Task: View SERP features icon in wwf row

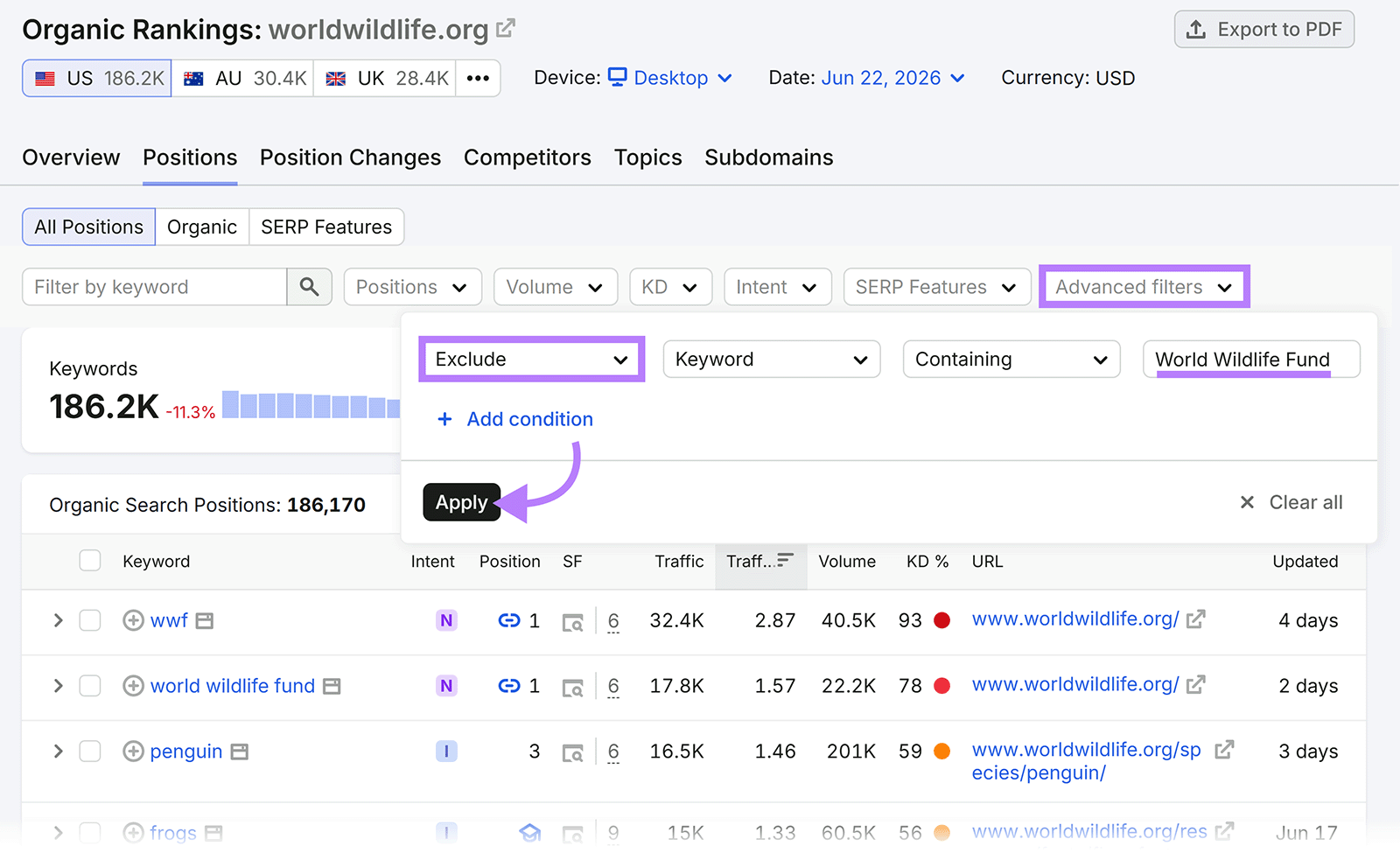Action: pyautogui.click(x=572, y=622)
